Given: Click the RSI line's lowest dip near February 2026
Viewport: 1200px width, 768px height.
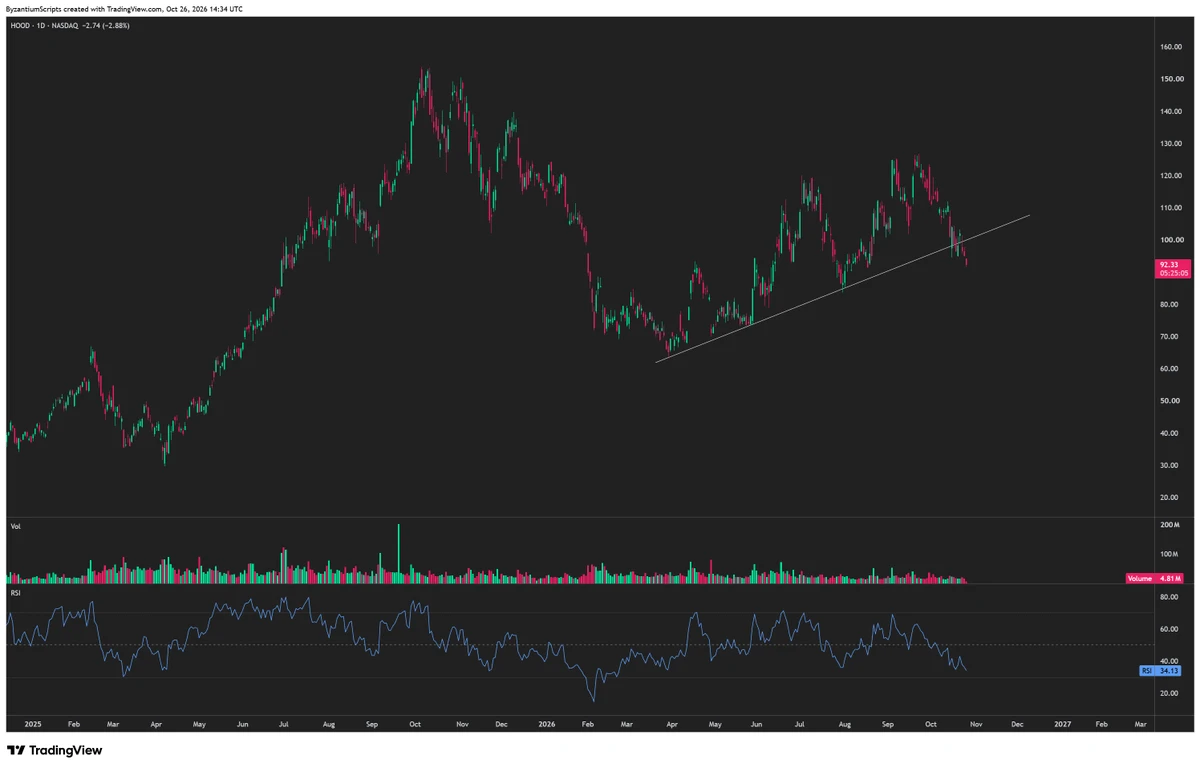Looking at the screenshot, I should (x=594, y=700).
